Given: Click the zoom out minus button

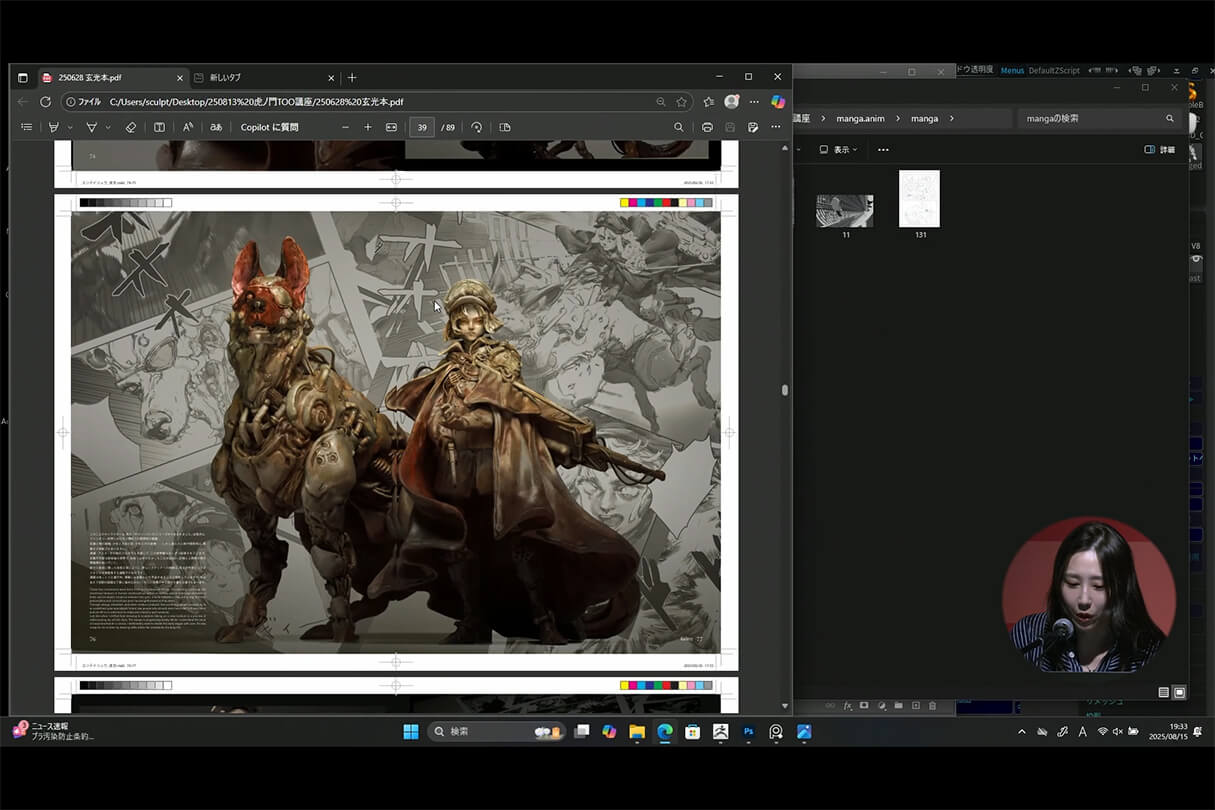Looking at the screenshot, I should pos(345,127).
